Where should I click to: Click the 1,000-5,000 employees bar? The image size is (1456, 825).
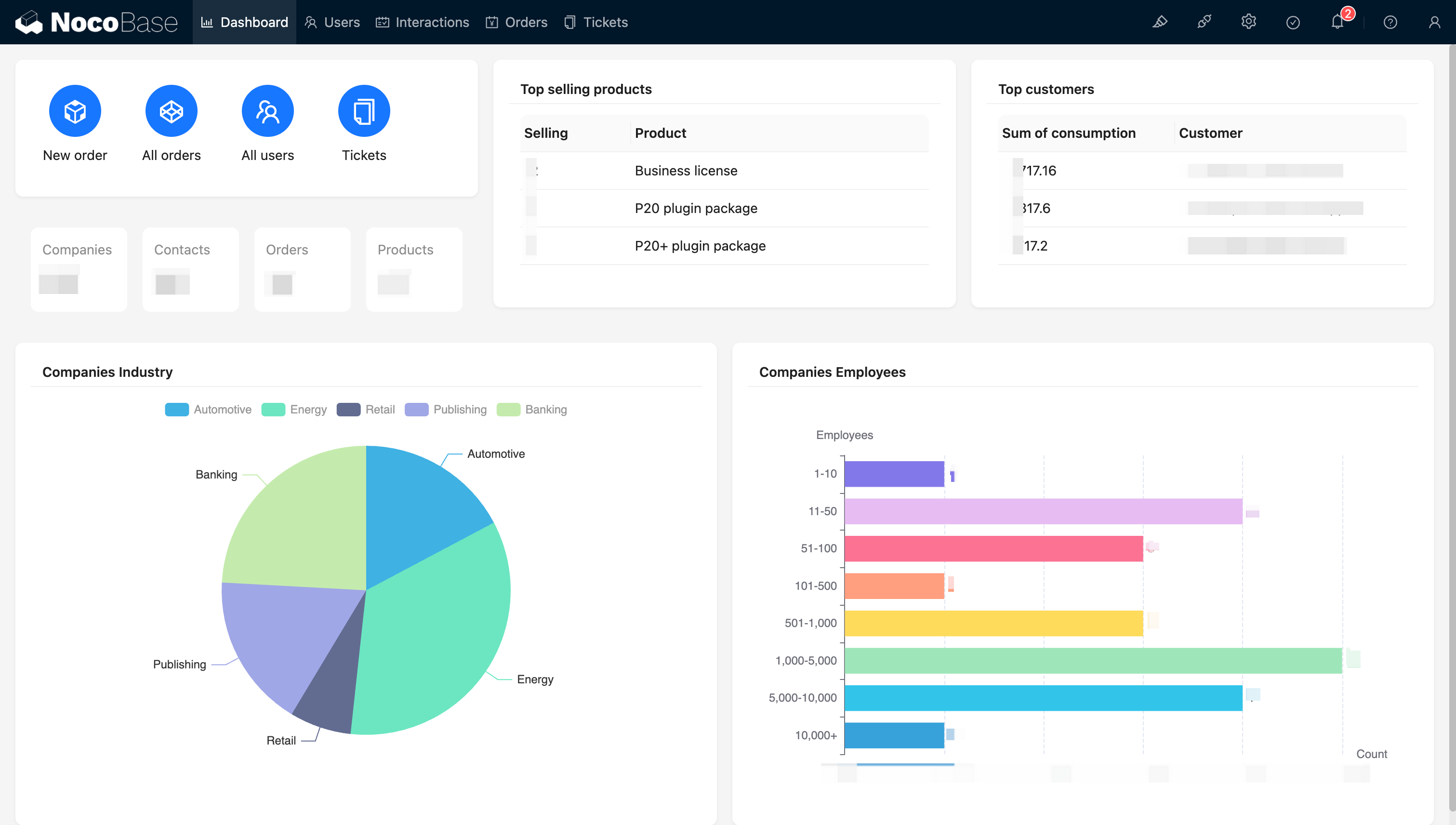[1093, 661]
